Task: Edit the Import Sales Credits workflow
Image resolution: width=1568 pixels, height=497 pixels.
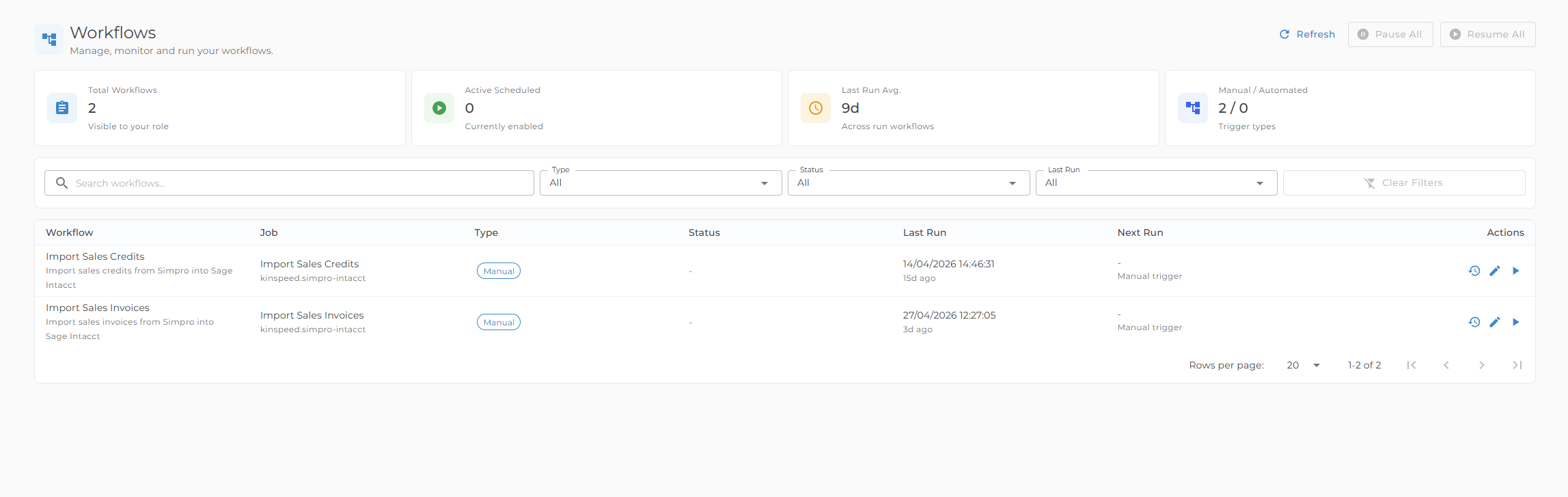Action: tap(1495, 271)
